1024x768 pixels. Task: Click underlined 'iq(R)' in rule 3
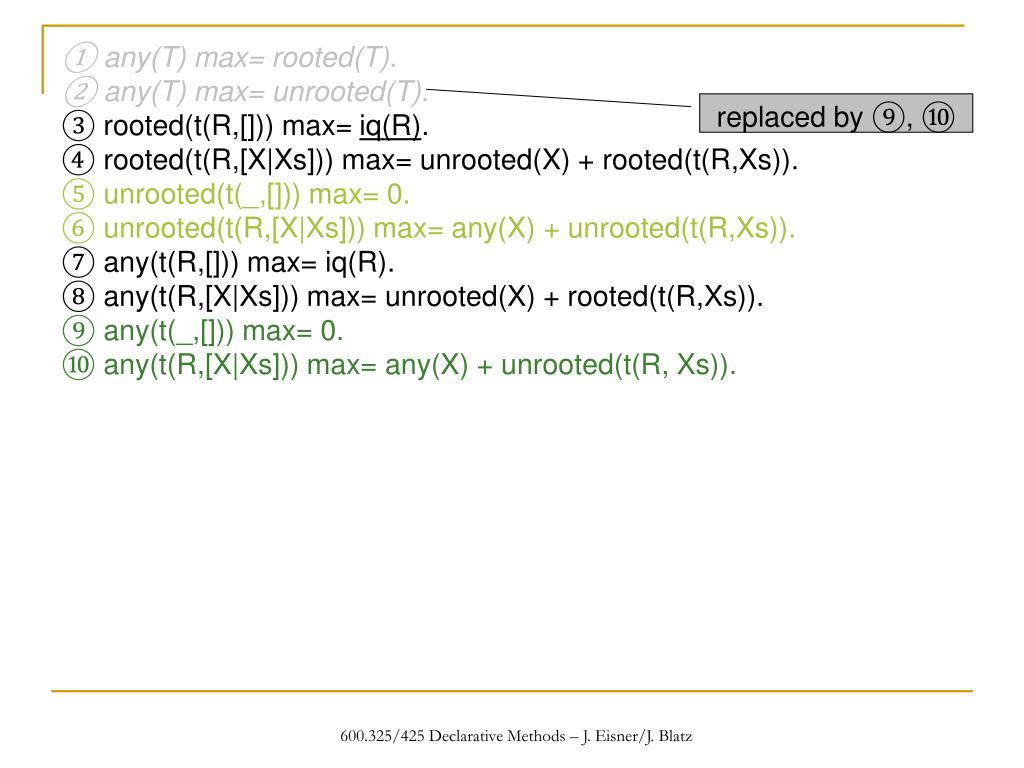tap(390, 125)
